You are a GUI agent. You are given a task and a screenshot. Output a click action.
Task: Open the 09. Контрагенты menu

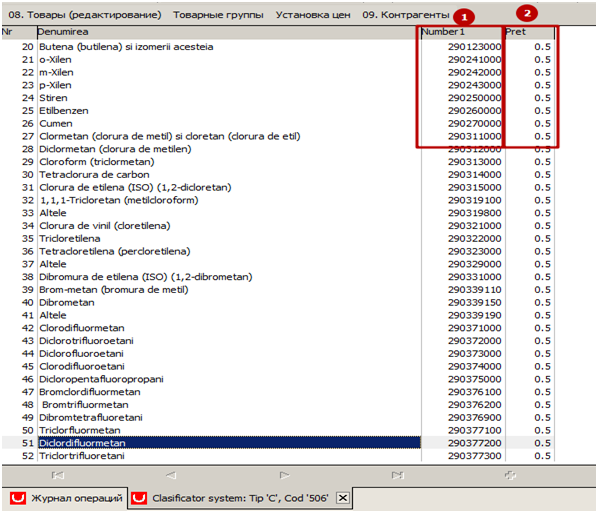click(x=406, y=15)
